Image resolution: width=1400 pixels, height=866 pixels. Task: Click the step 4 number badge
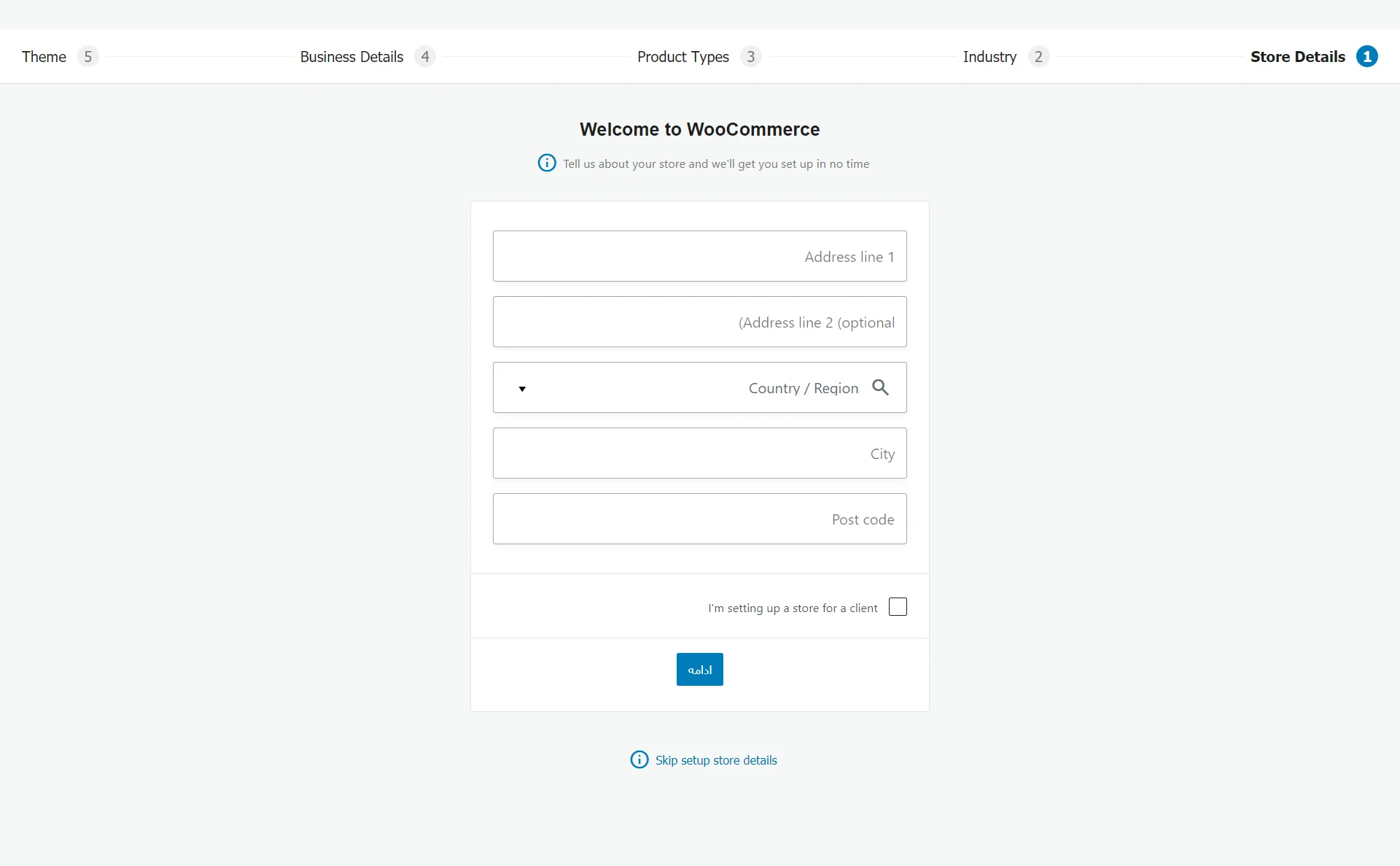425,56
